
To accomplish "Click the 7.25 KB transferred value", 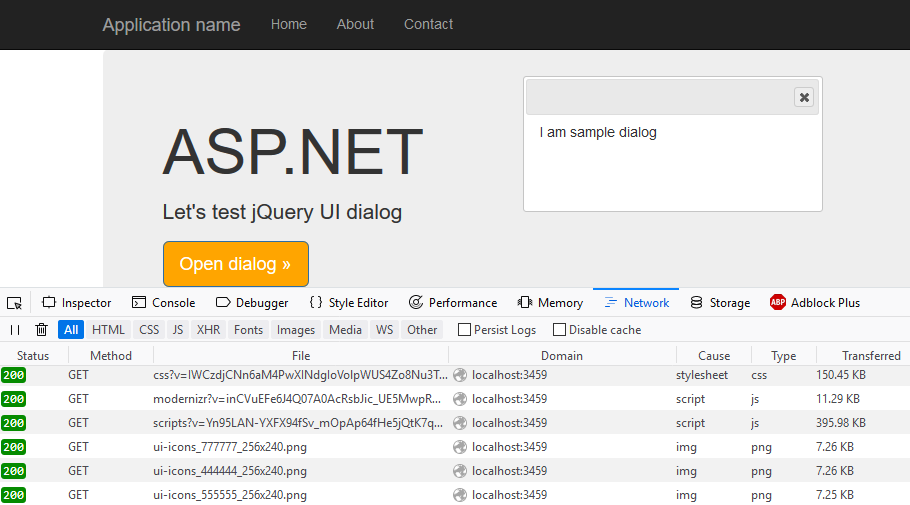I will (835, 495).
